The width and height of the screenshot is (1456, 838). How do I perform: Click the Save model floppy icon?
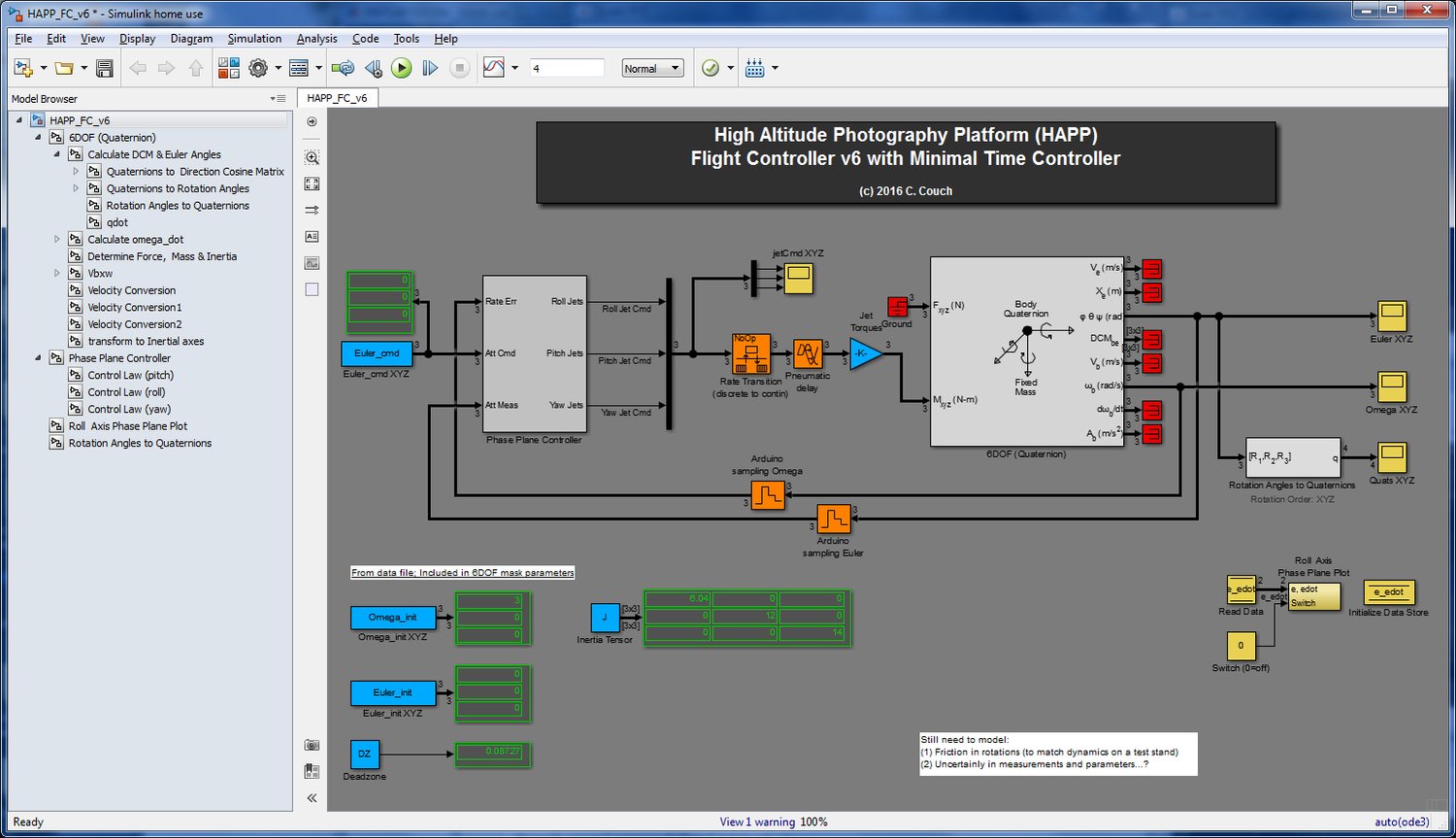tap(105, 68)
